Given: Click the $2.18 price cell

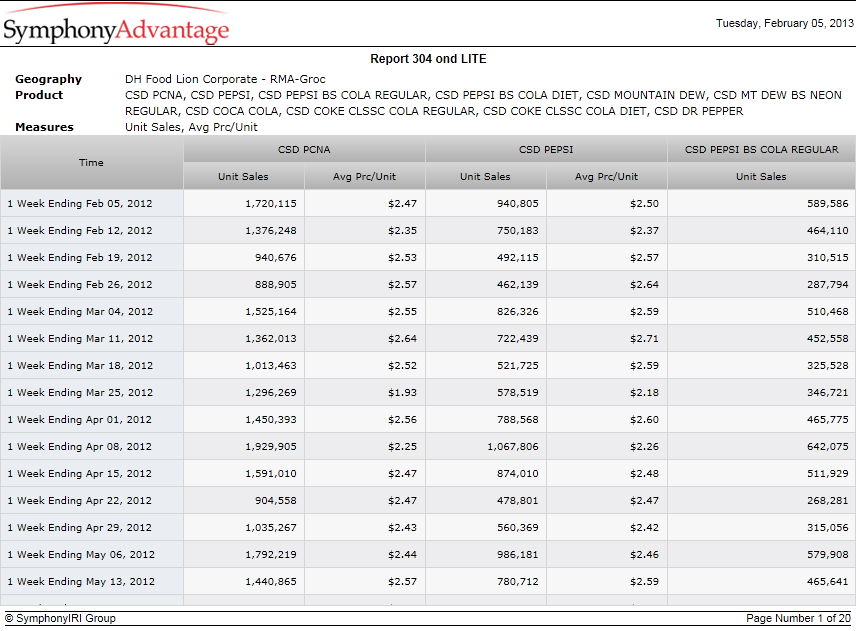Looking at the screenshot, I should (607, 392).
